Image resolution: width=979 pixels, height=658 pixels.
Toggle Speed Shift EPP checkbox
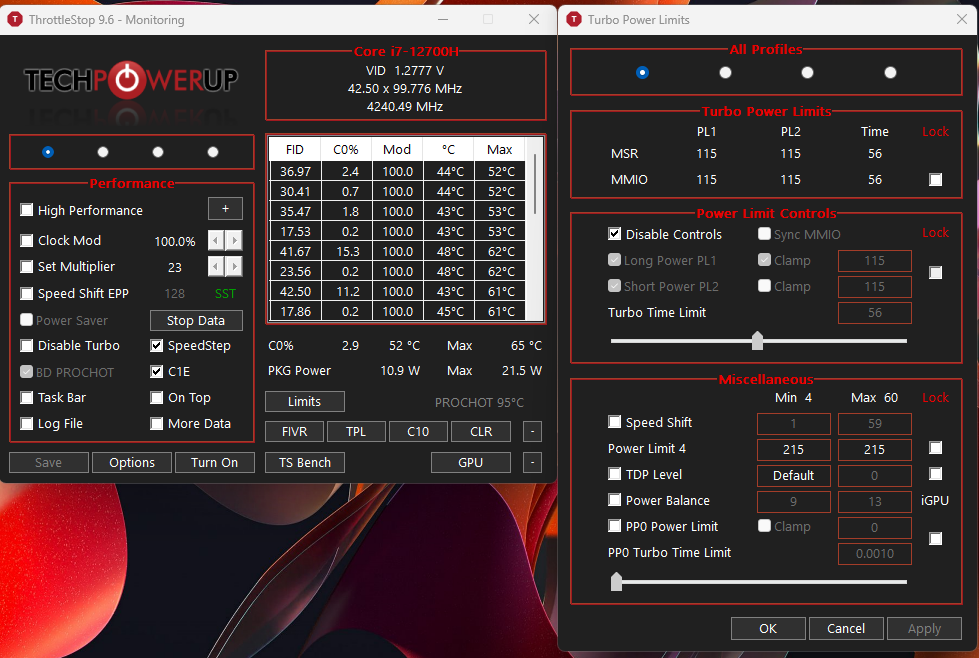26,293
